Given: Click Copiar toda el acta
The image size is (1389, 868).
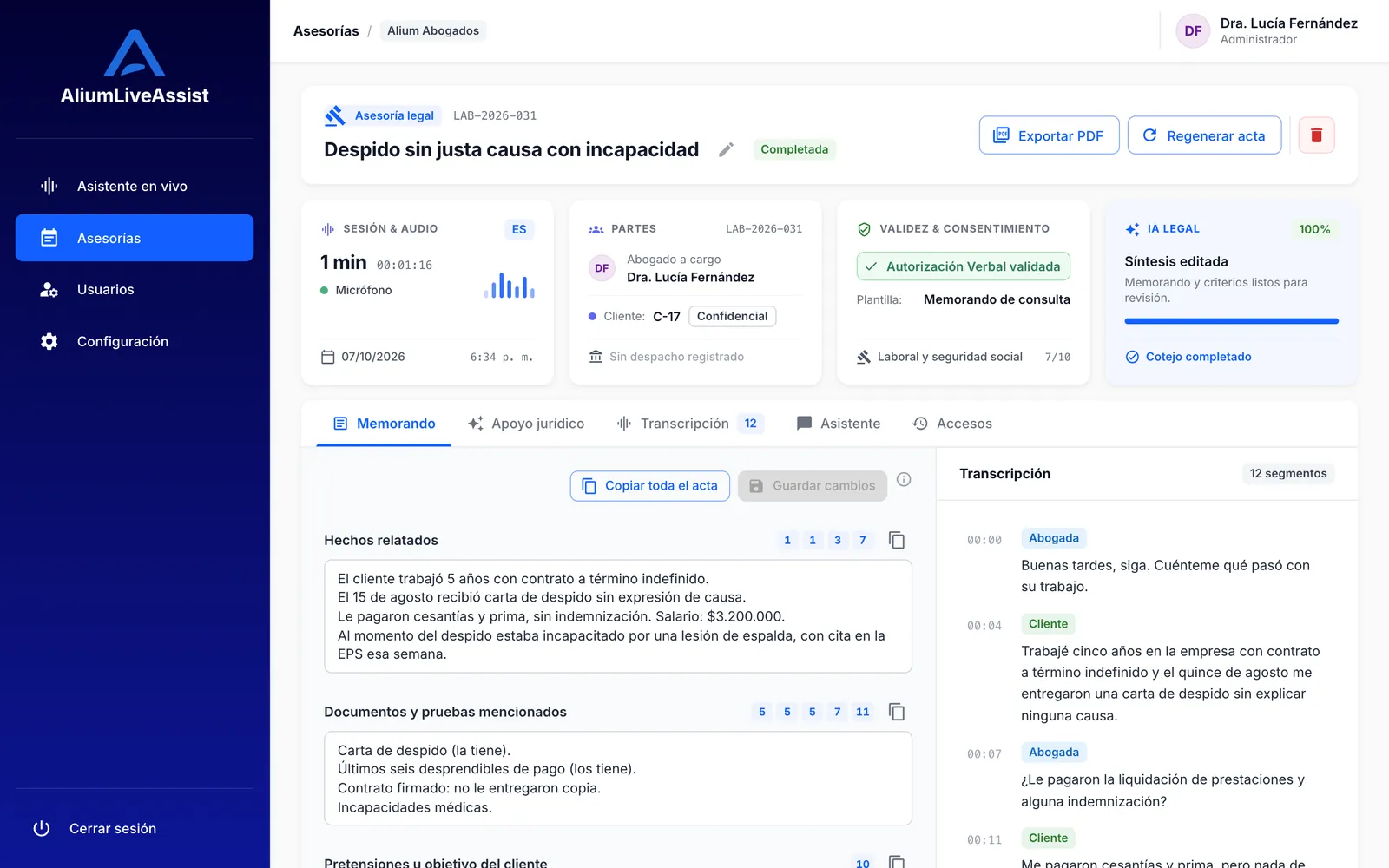Looking at the screenshot, I should click(x=649, y=486).
